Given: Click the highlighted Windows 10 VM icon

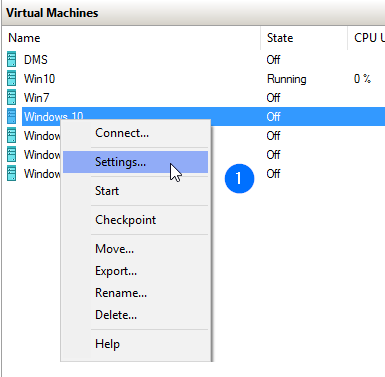Looking at the screenshot, I should [x=11, y=117].
